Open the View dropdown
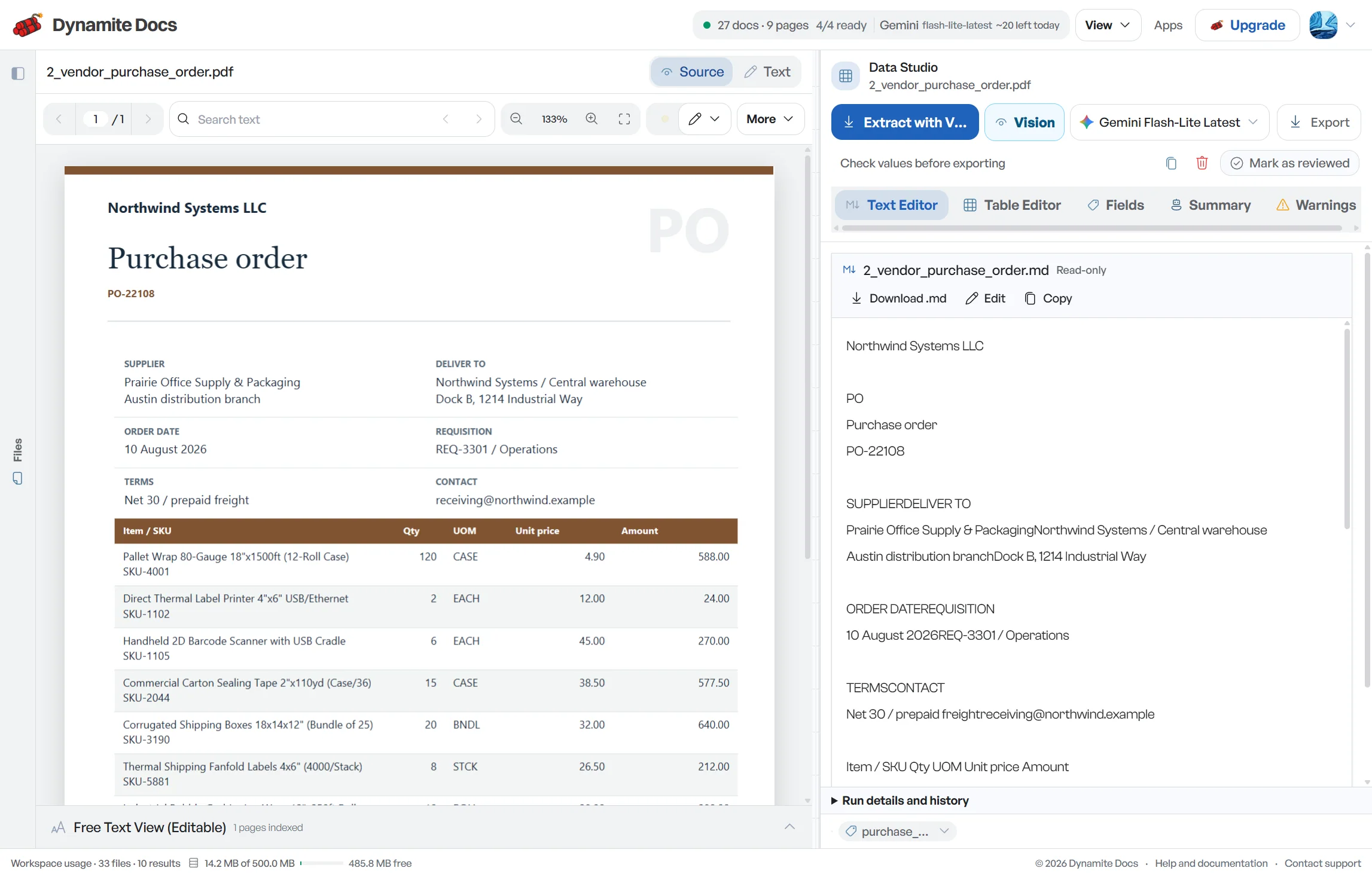The width and height of the screenshot is (1372, 877). (1108, 25)
